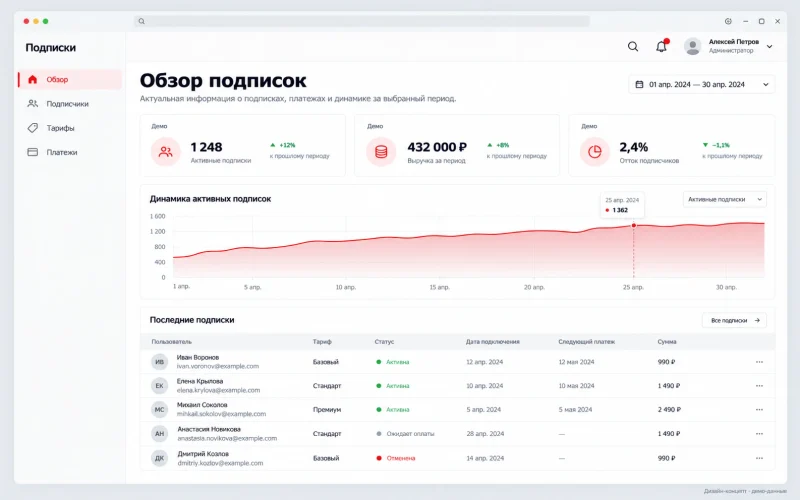This screenshot has width=800, height=500.
Task: Click the Пользователь column header
Action: click(x=171, y=342)
